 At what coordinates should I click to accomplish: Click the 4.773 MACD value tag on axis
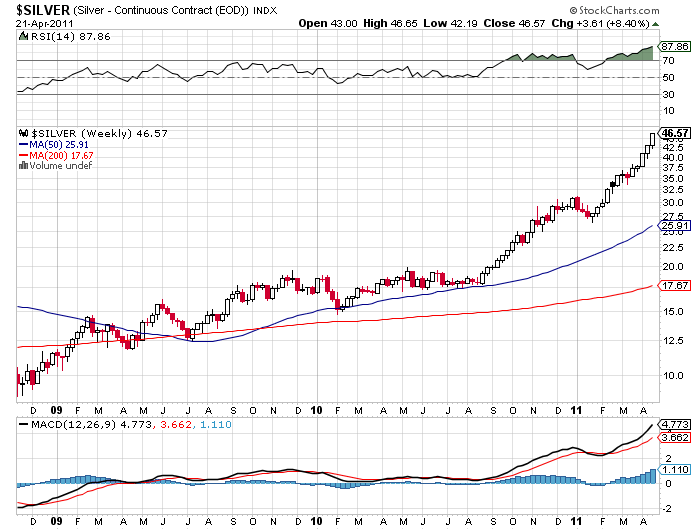point(675,425)
